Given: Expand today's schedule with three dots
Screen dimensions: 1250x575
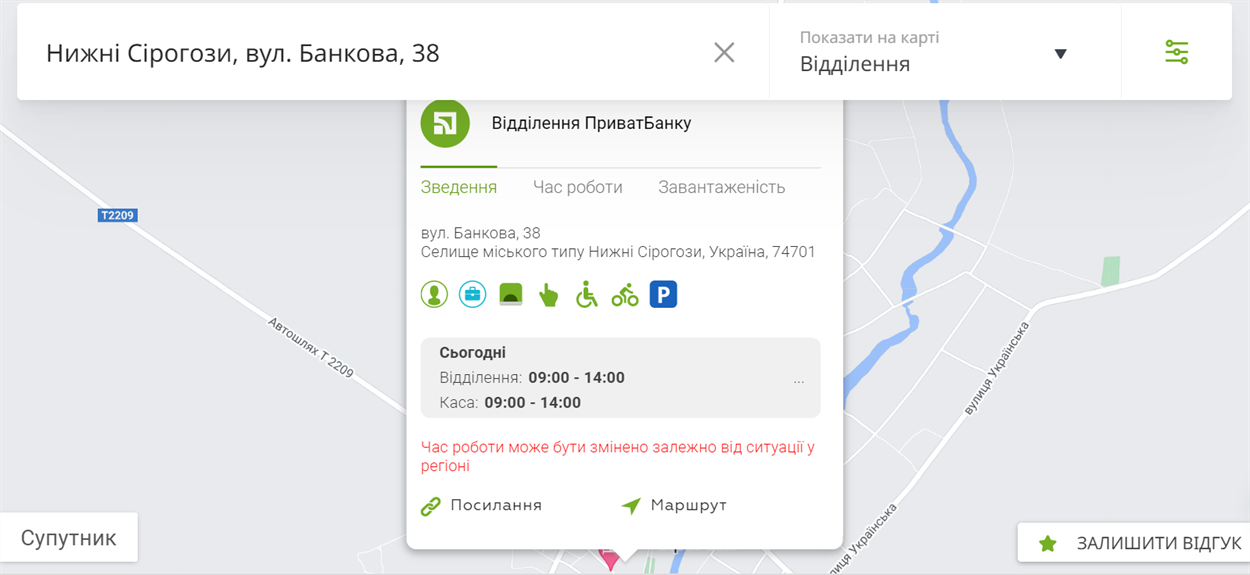Looking at the screenshot, I should [x=798, y=382].
